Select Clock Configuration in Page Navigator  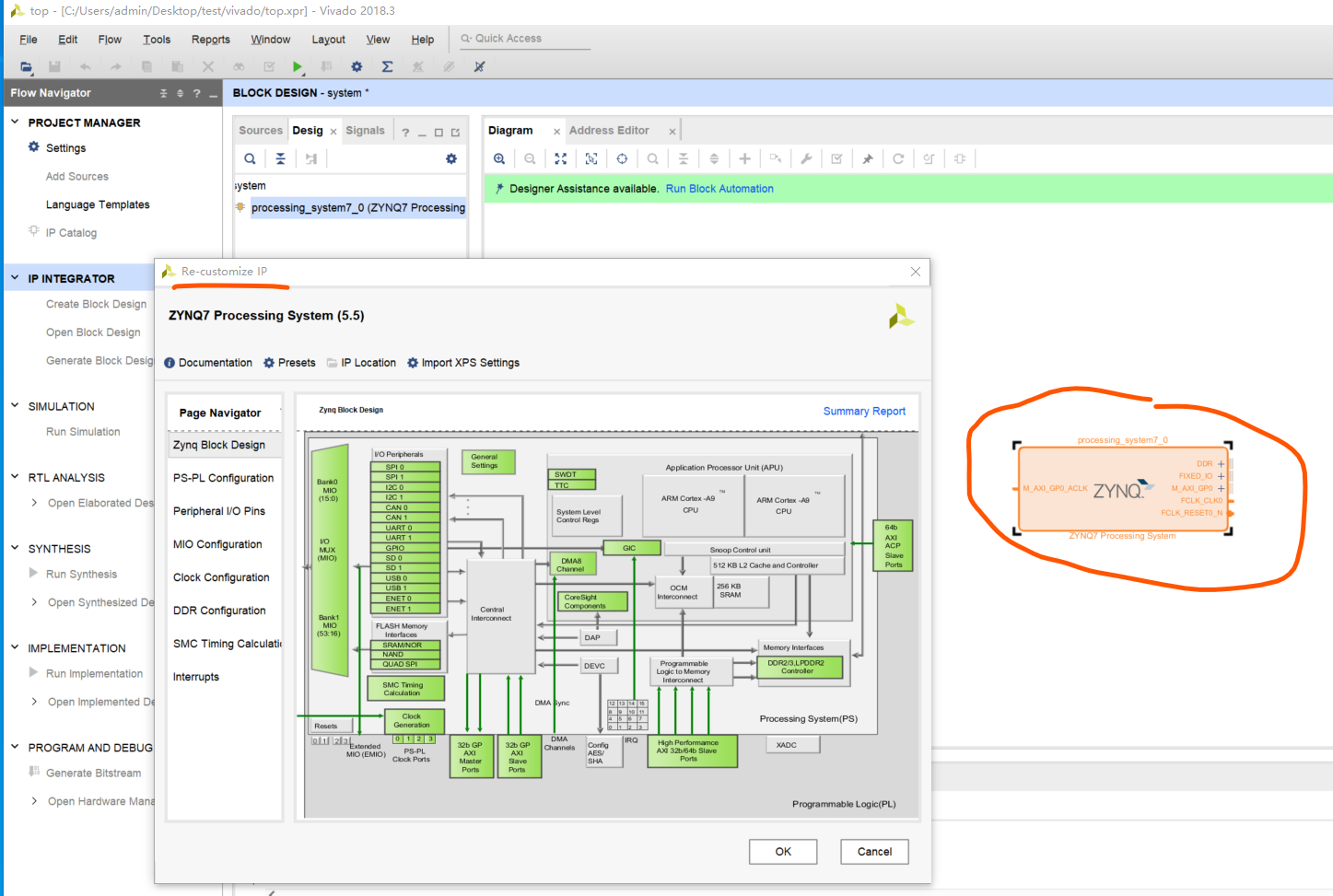point(221,577)
